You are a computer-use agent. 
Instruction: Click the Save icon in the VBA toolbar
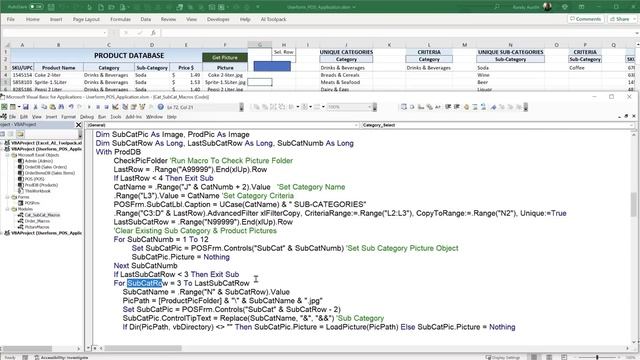(x=26, y=107)
